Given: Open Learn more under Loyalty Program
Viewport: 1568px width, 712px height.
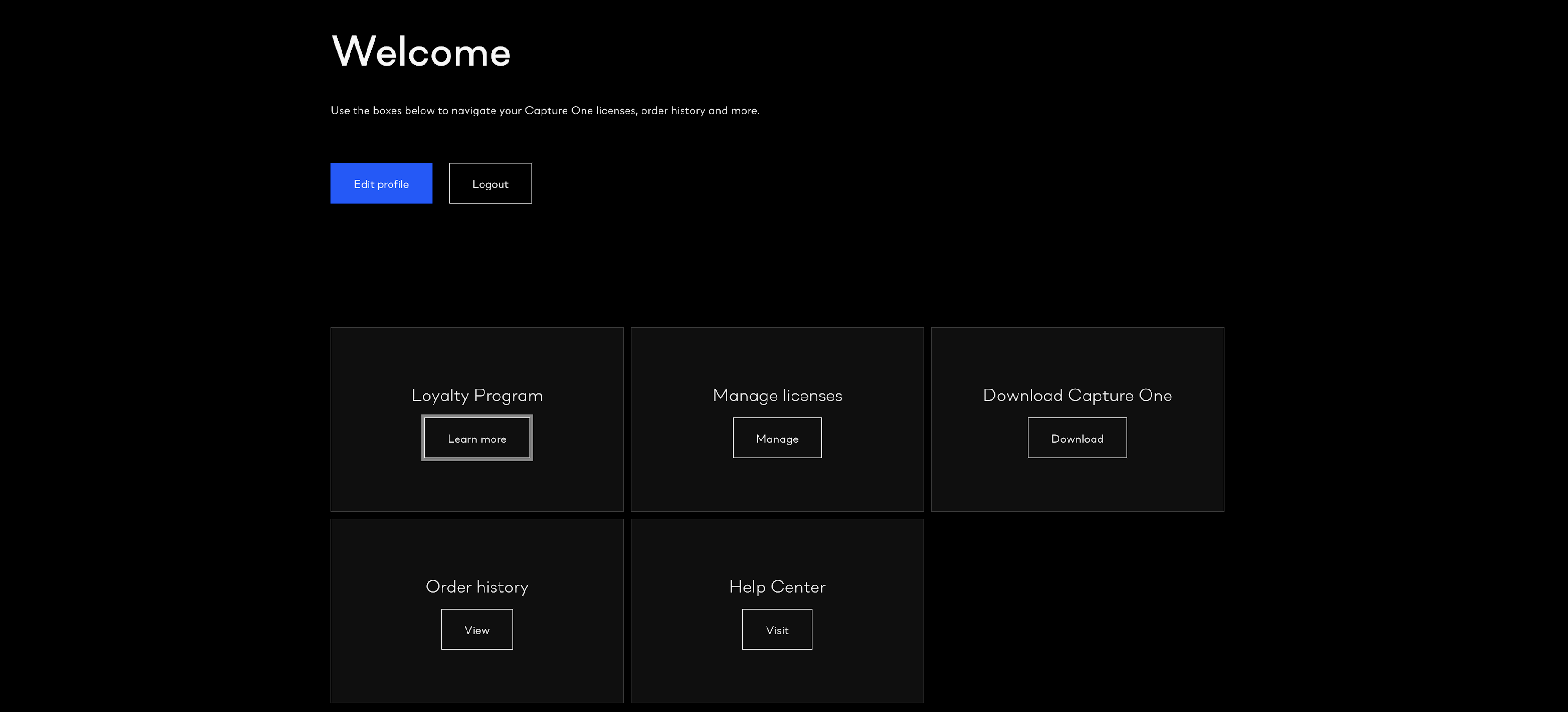Looking at the screenshot, I should click(x=476, y=438).
